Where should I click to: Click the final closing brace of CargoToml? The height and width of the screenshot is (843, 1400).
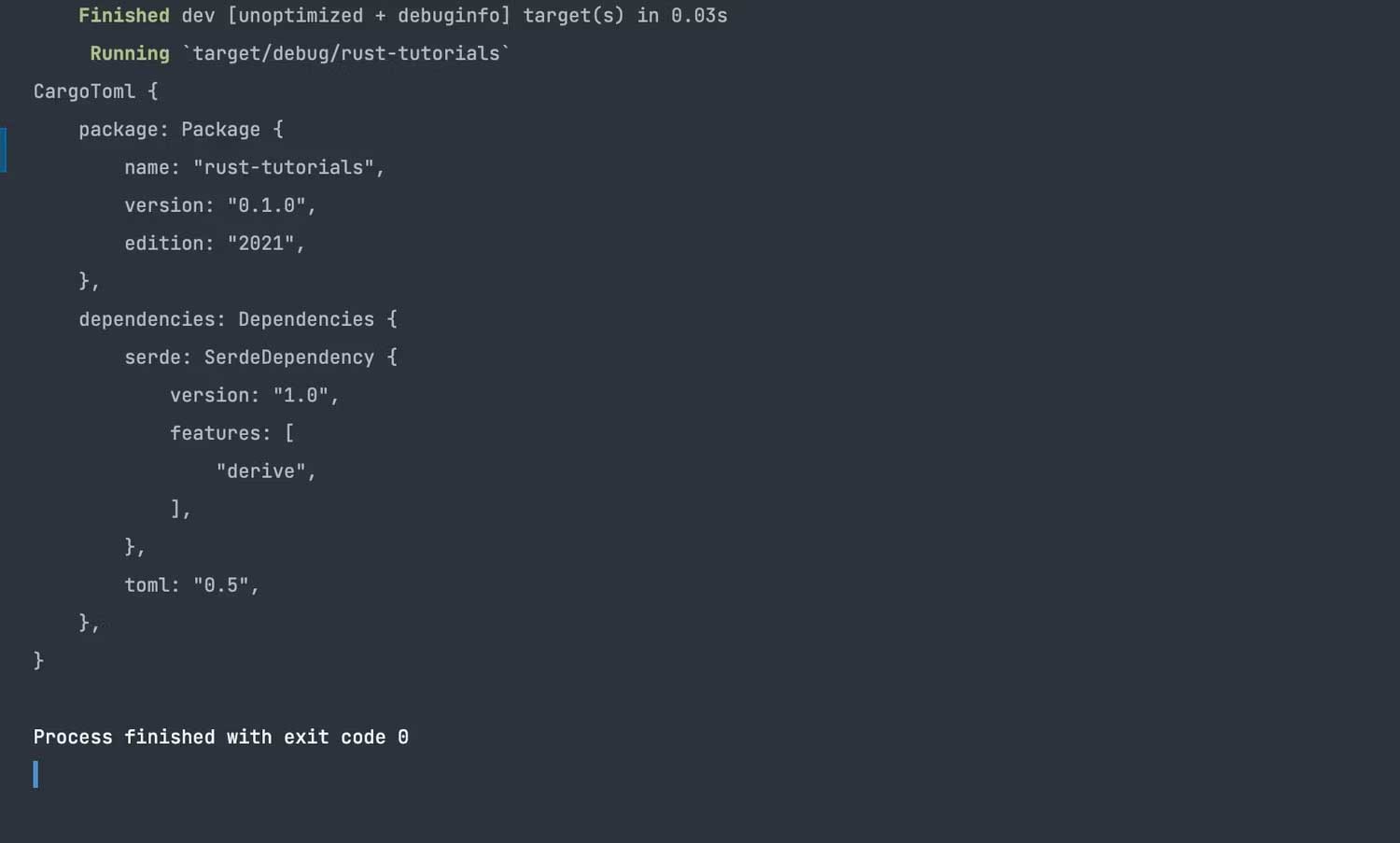[38, 661]
